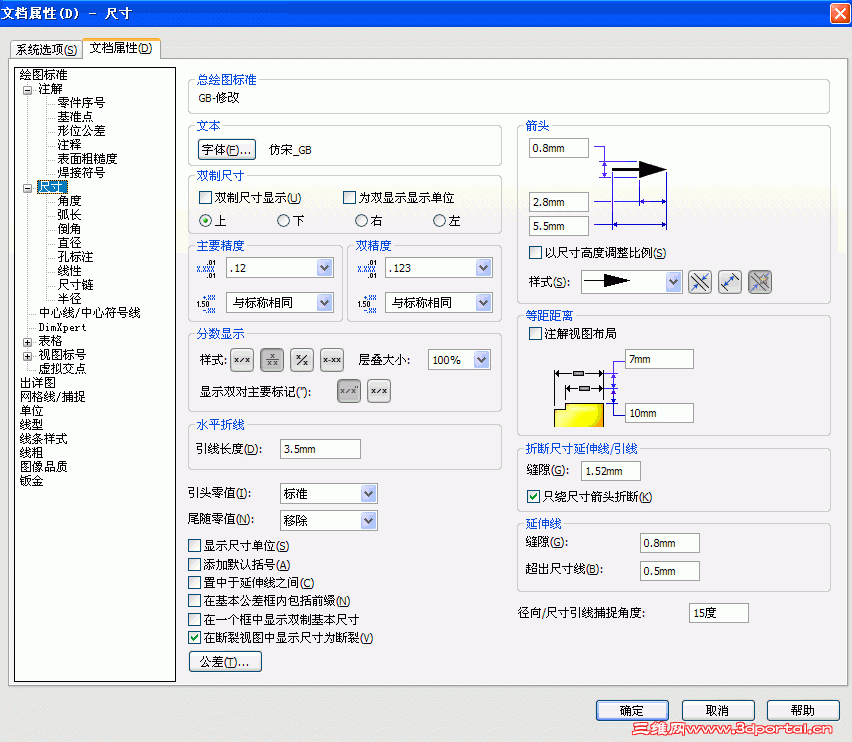Enable 为双显示显示单位 checkbox
Screen dimensions: 852x742
pyautogui.click(x=349, y=198)
